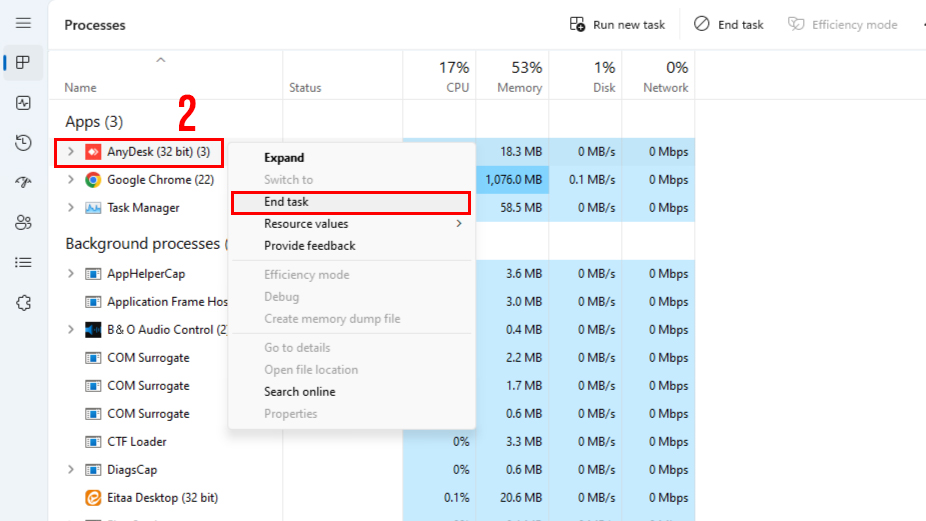
Task: Open the Performance sidebar icon
Action: [23, 103]
